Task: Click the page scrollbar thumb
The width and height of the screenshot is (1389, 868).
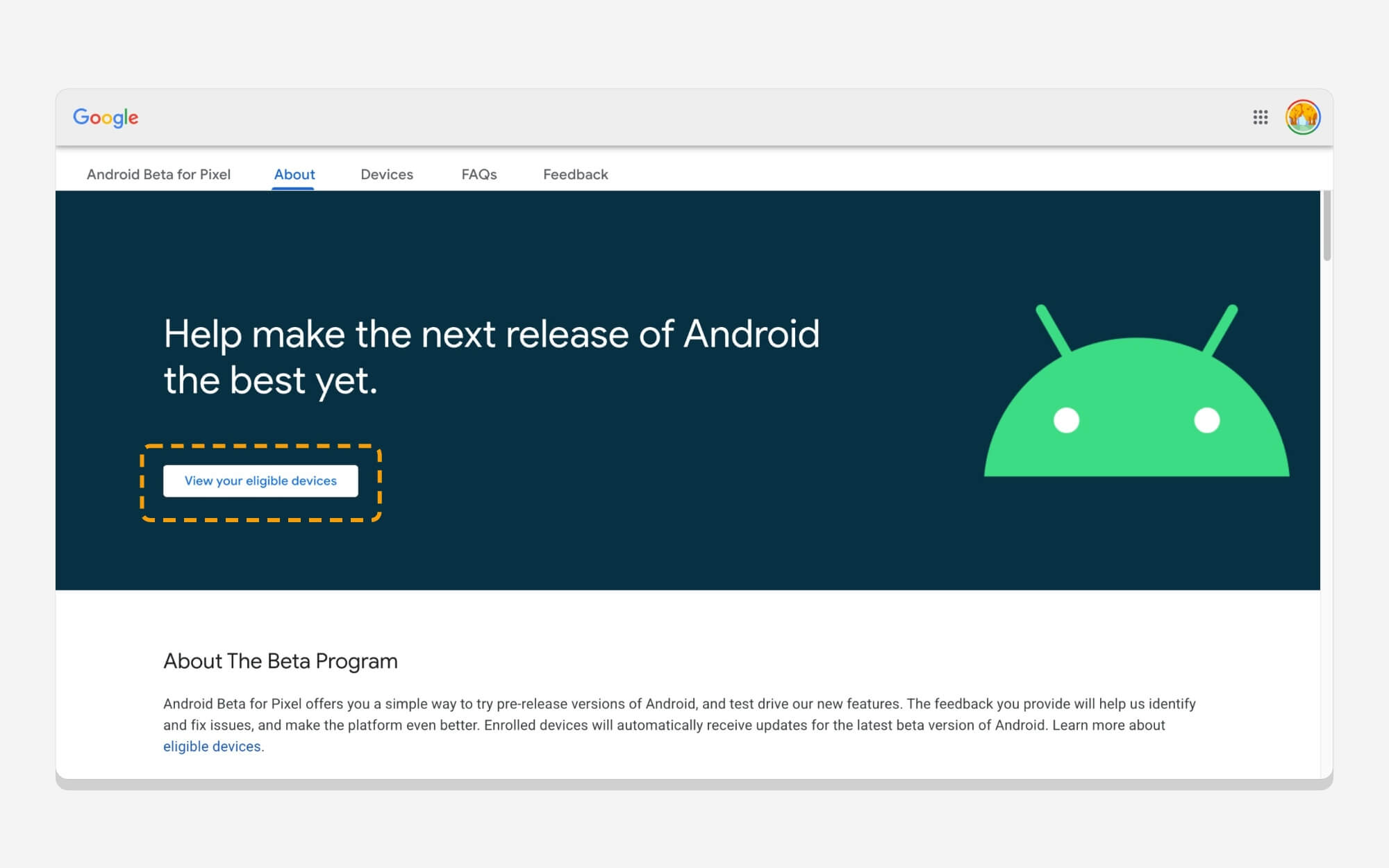Action: coord(1326,226)
